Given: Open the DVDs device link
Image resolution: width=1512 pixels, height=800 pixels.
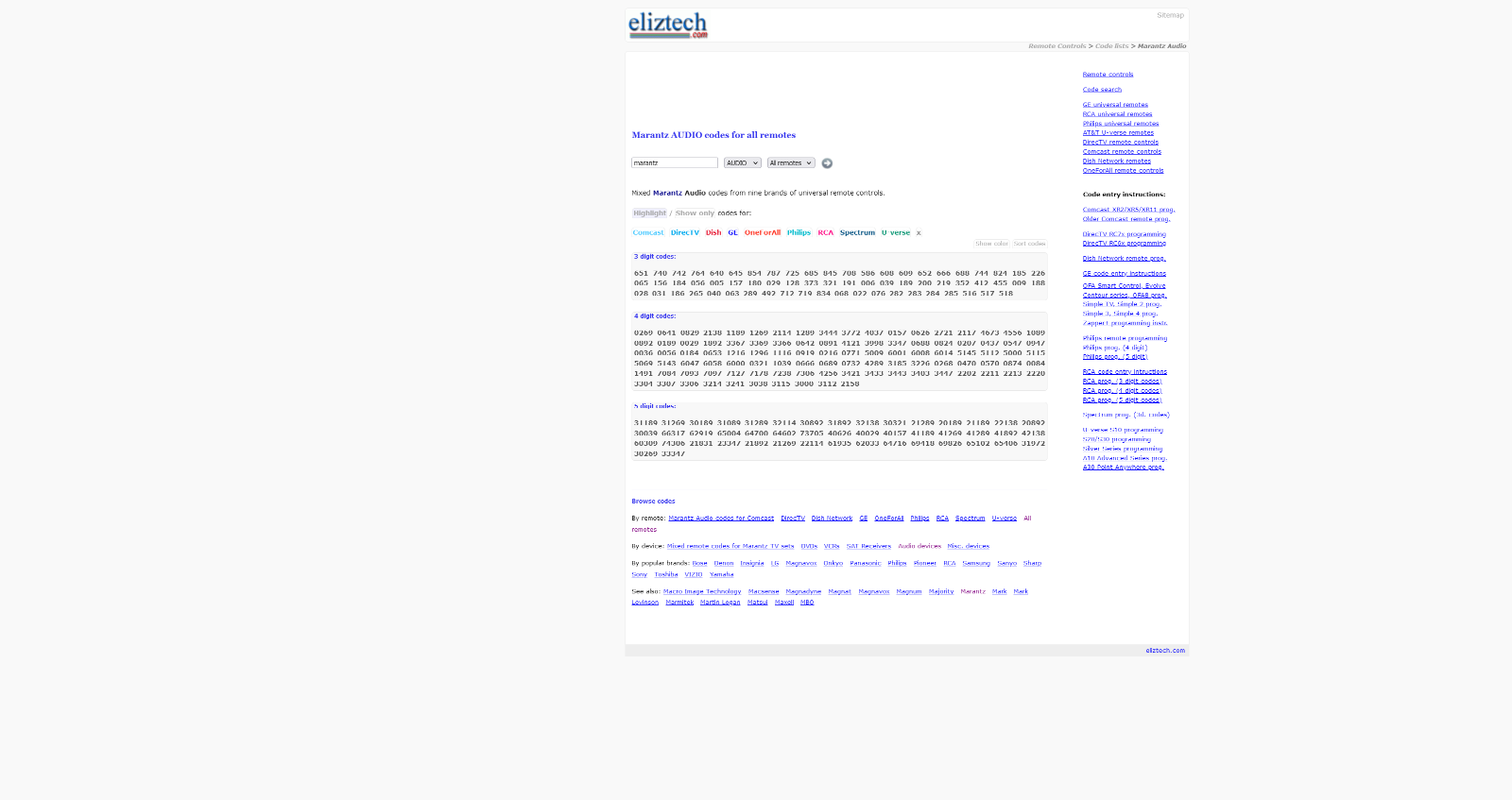Looking at the screenshot, I should (x=809, y=546).
